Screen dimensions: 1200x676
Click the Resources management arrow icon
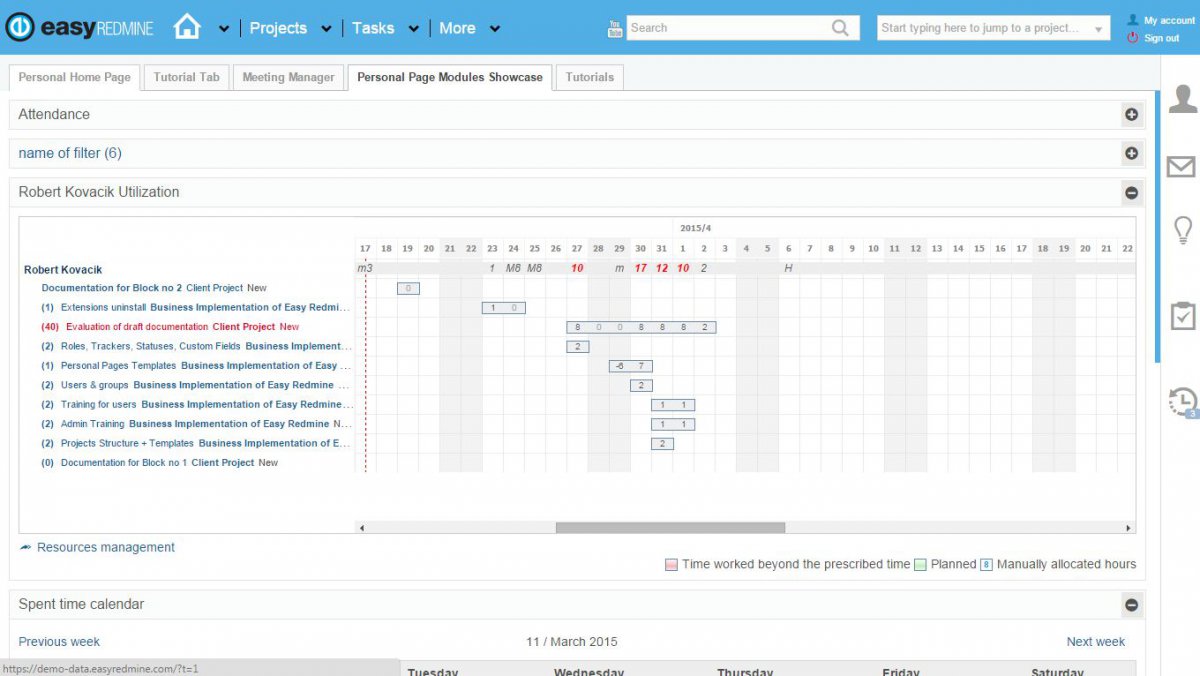25,546
